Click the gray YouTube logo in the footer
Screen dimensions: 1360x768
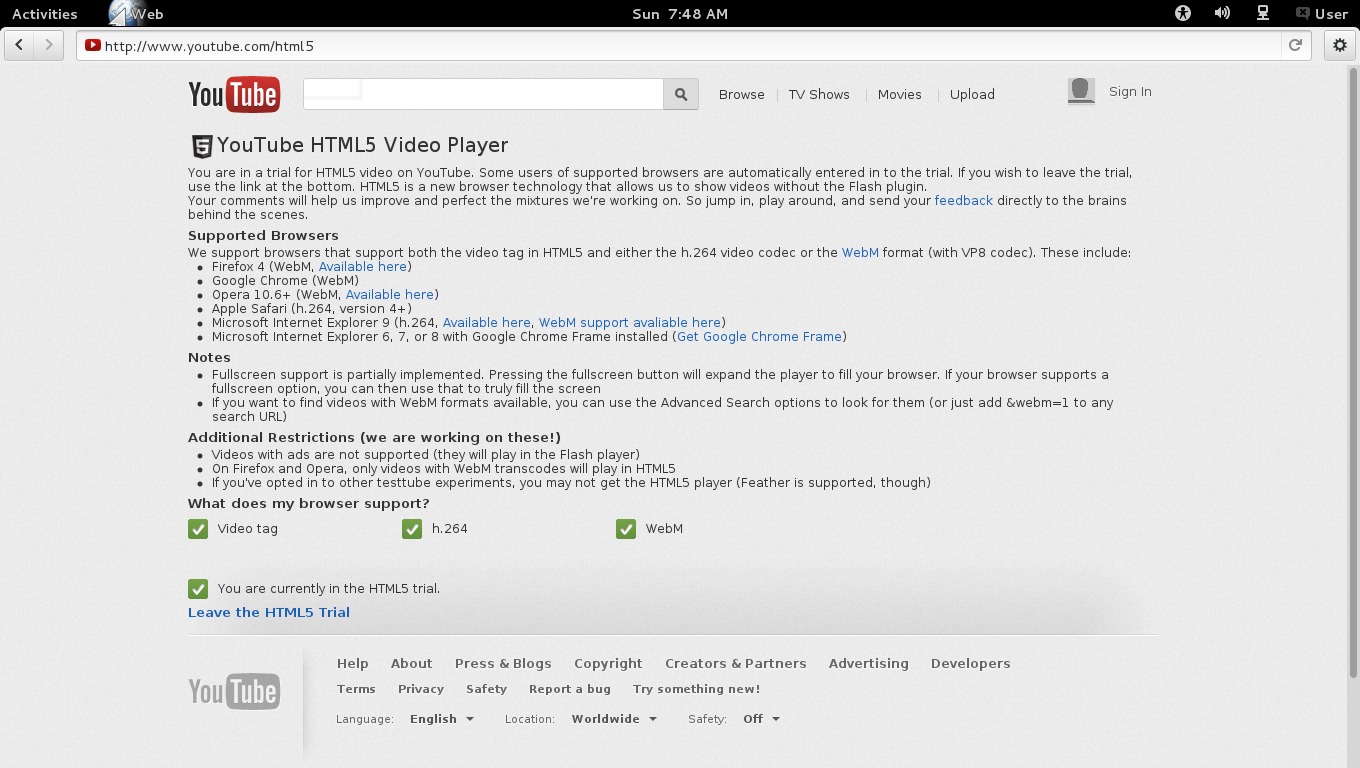tap(234, 691)
